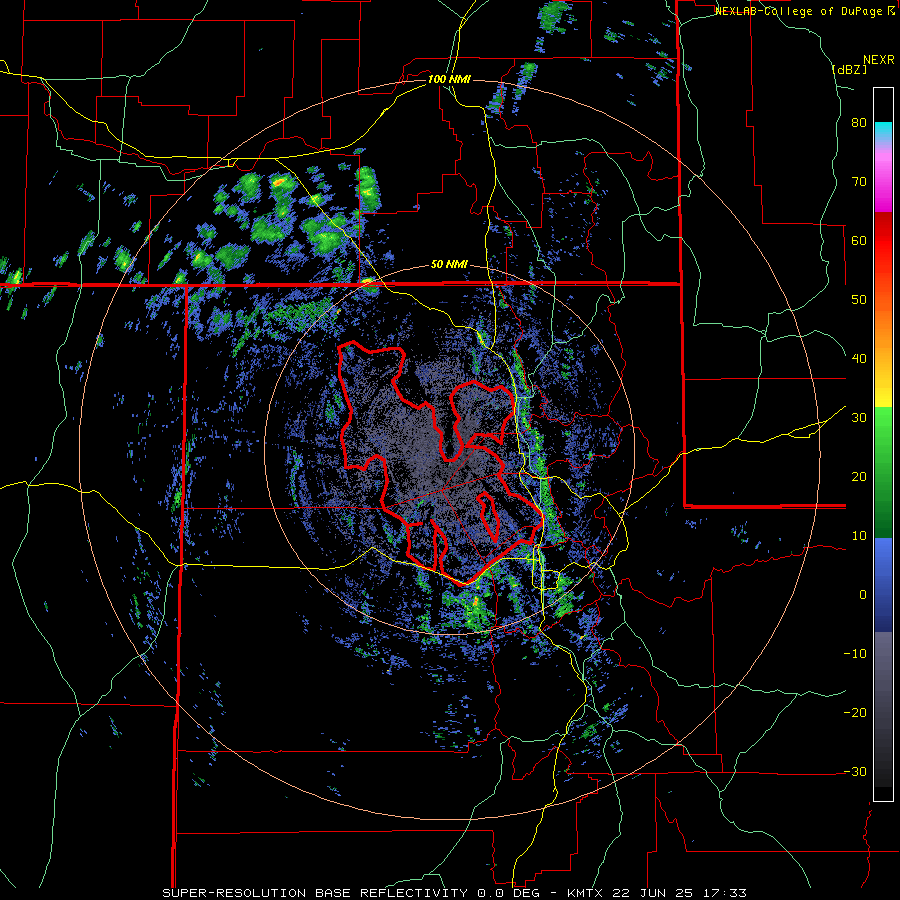Click the "[dBZ]" units label
Screen dimensions: 900x900
point(849,69)
